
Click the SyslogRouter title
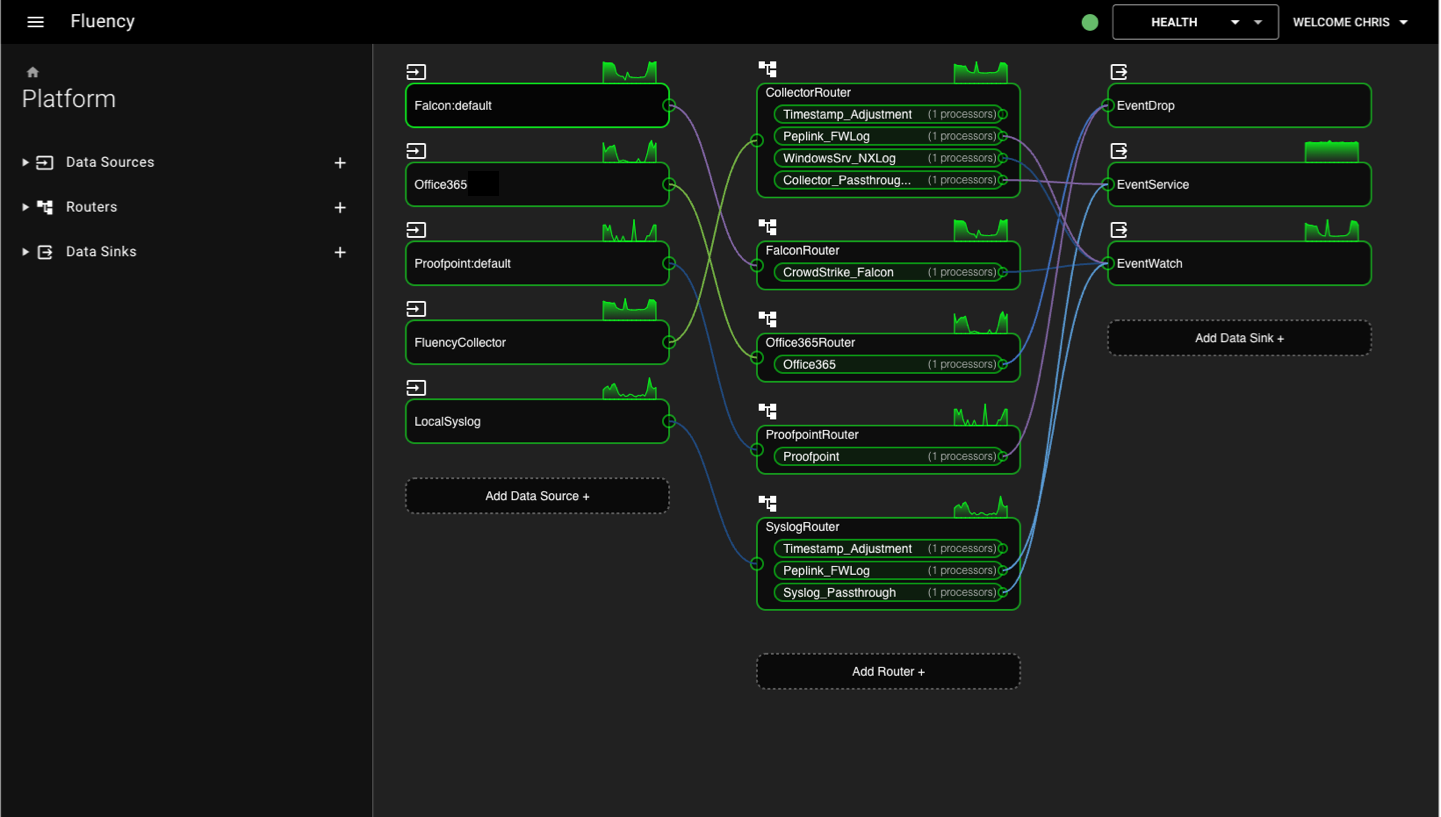tap(802, 527)
